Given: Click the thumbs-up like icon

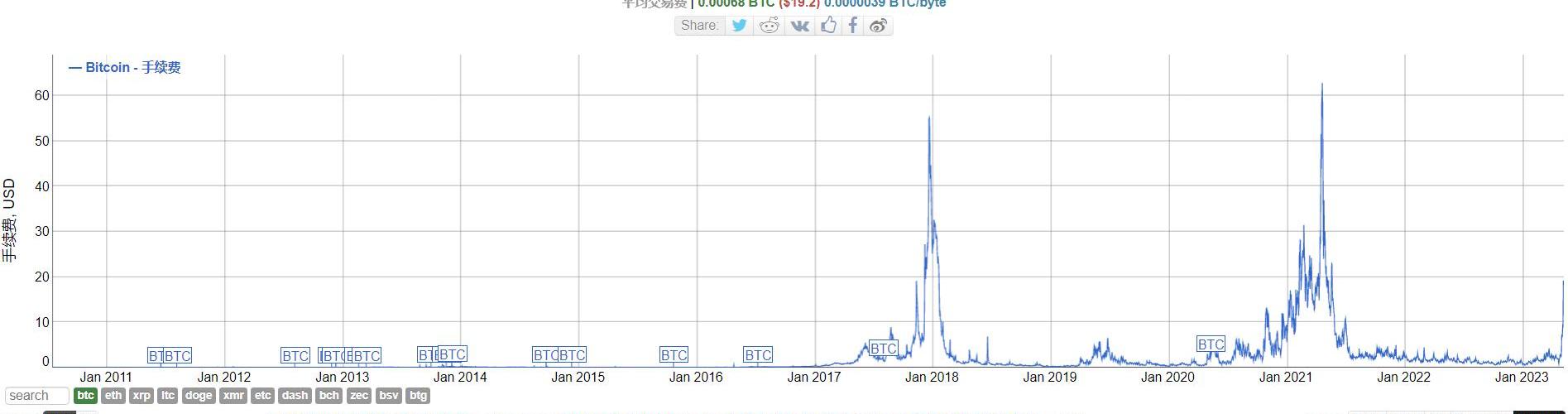Looking at the screenshot, I should point(828,26).
